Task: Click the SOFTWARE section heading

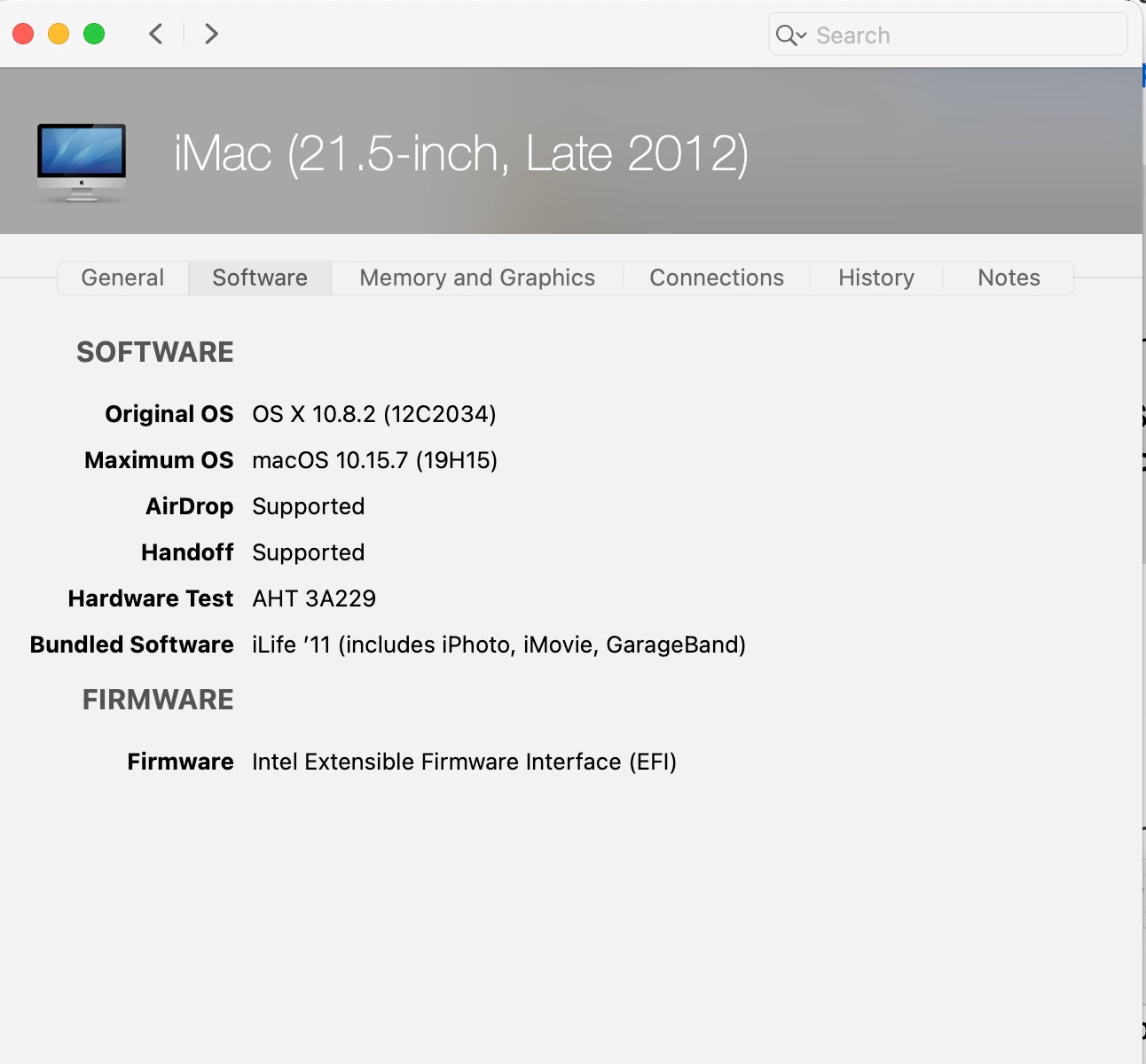Action: (x=155, y=352)
